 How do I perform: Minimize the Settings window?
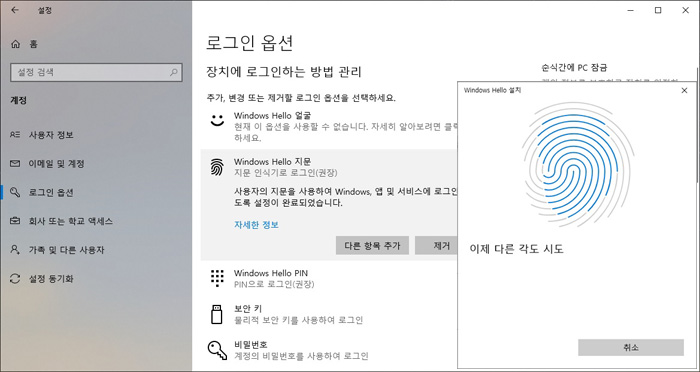630,10
